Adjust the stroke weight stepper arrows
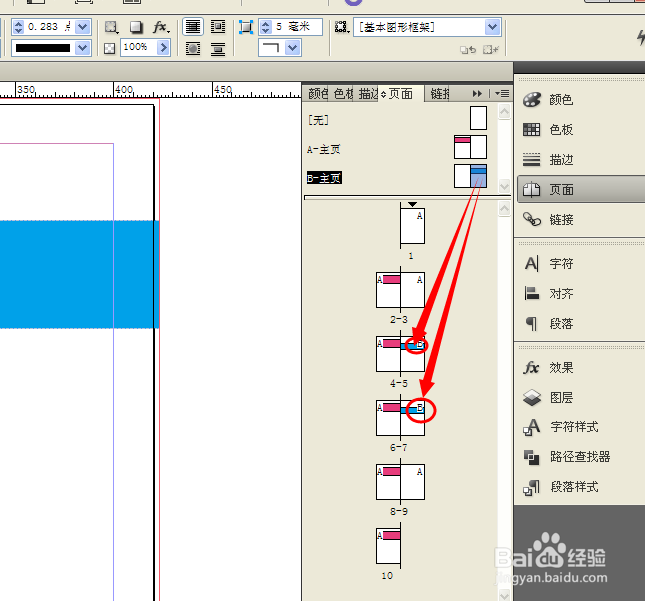The height and width of the screenshot is (601, 645). tap(19, 27)
